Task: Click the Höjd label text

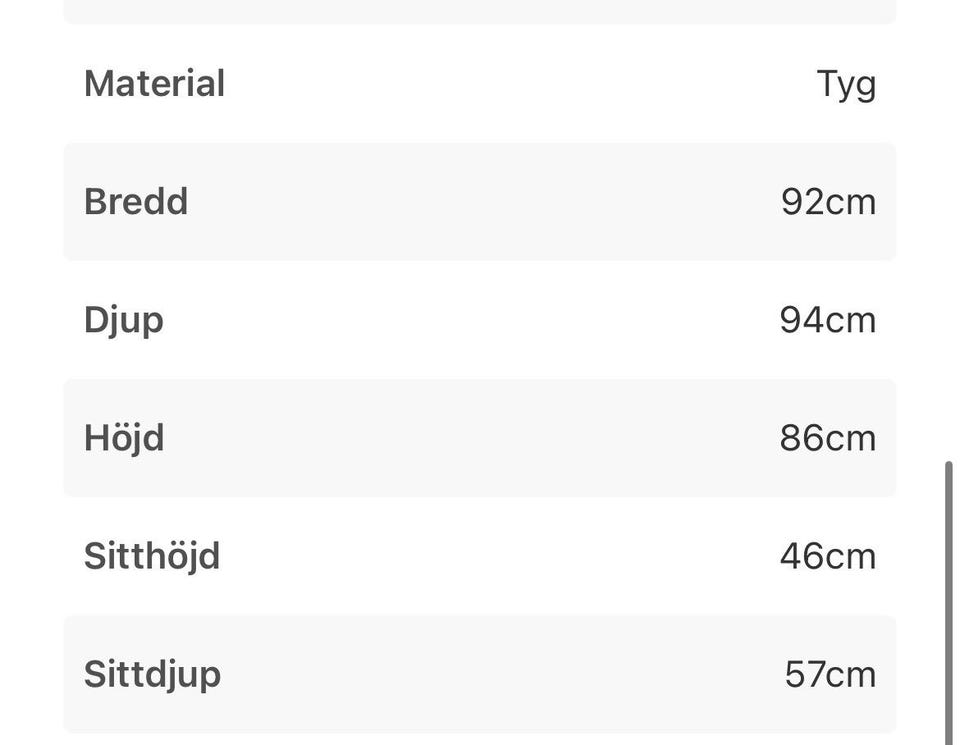Action: 124,438
